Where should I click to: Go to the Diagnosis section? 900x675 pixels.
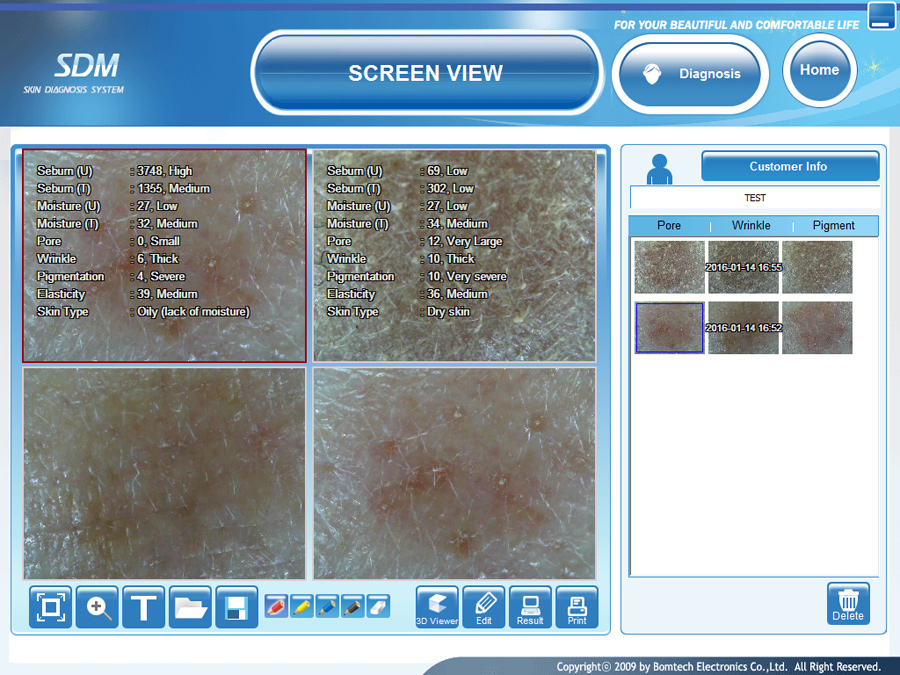click(689, 74)
